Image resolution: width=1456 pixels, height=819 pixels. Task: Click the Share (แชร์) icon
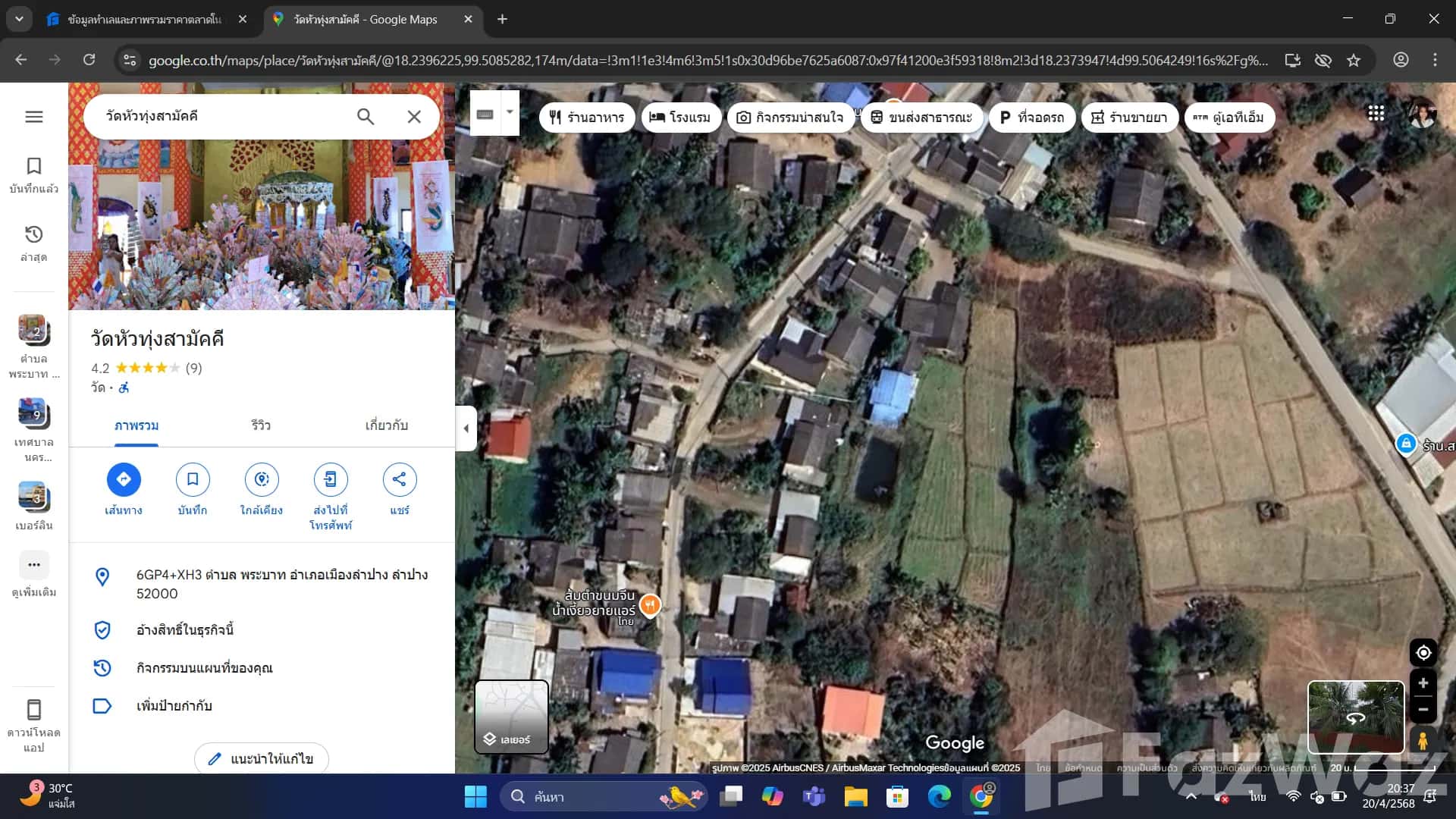tap(400, 479)
